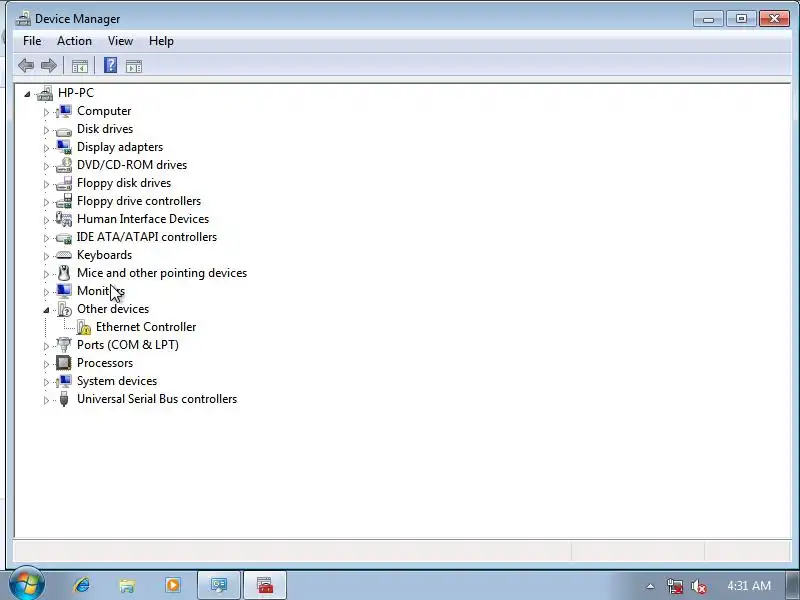Viewport: 800px width, 600px height.
Task: Close the Device Manager window
Action: pos(774,19)
